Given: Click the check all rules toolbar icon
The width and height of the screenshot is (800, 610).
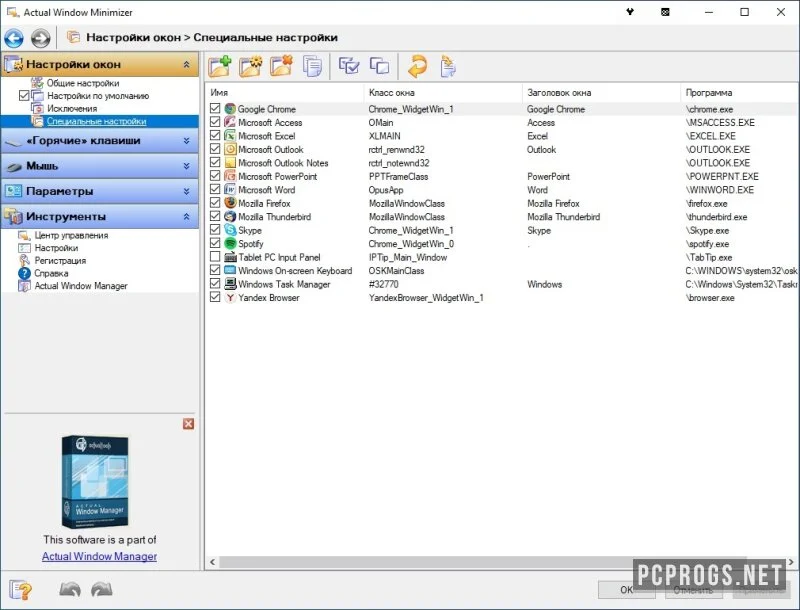Looking at the screenshot, I should (349, 66).
